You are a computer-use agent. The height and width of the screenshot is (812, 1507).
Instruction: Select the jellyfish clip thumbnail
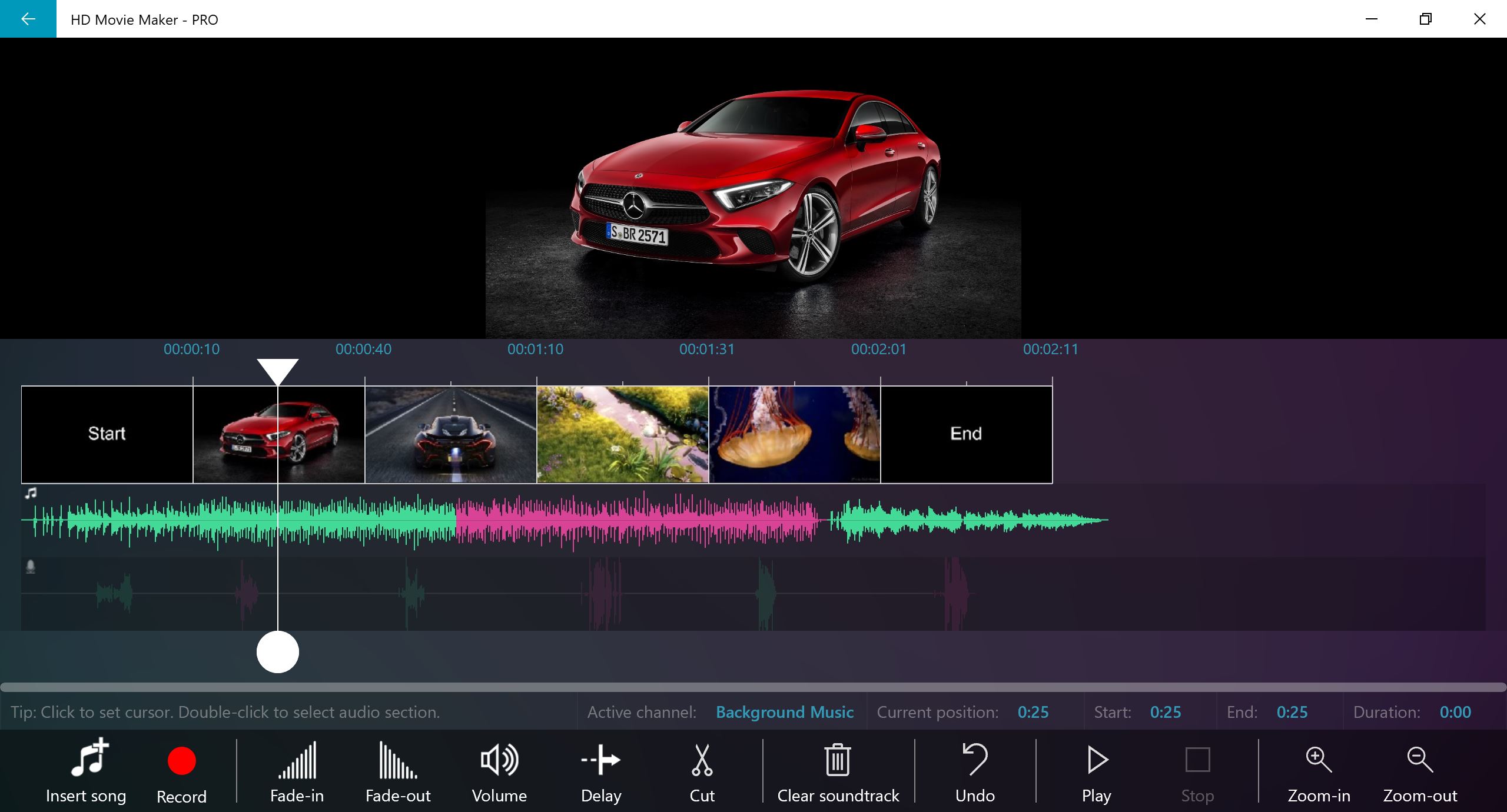[x=795, y=434]
